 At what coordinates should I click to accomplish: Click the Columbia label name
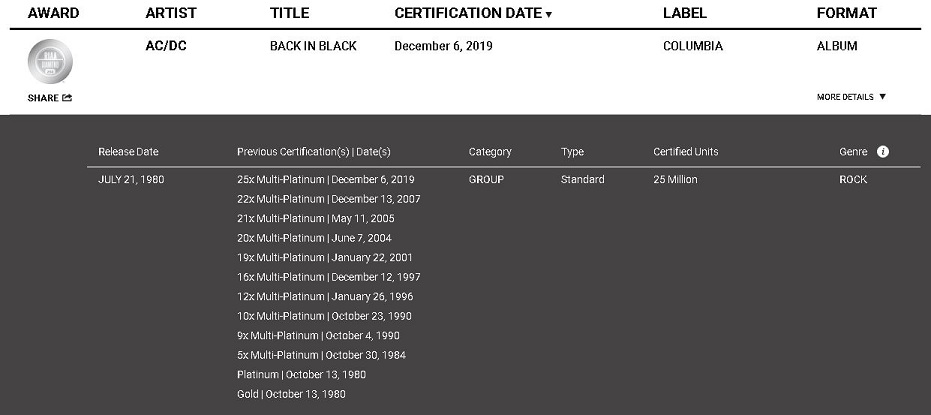[x=693, y=46]
